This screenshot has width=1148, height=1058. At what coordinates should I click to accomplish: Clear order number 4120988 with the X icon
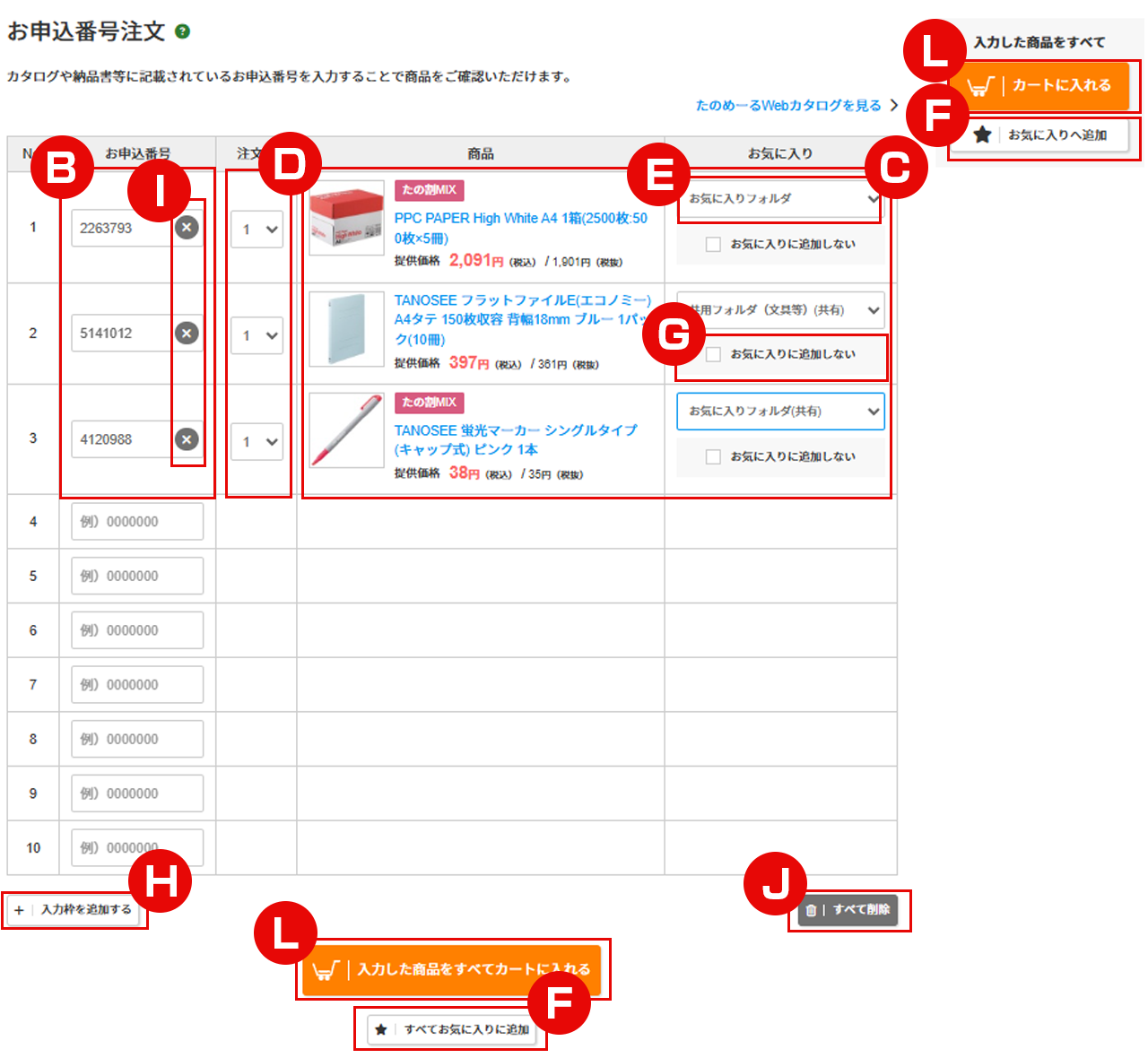click(187, 439)
